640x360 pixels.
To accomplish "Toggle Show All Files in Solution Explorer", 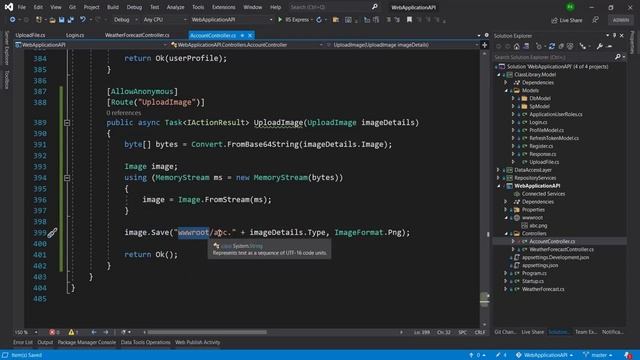I will pyautogui.click(x=570, y=47).
